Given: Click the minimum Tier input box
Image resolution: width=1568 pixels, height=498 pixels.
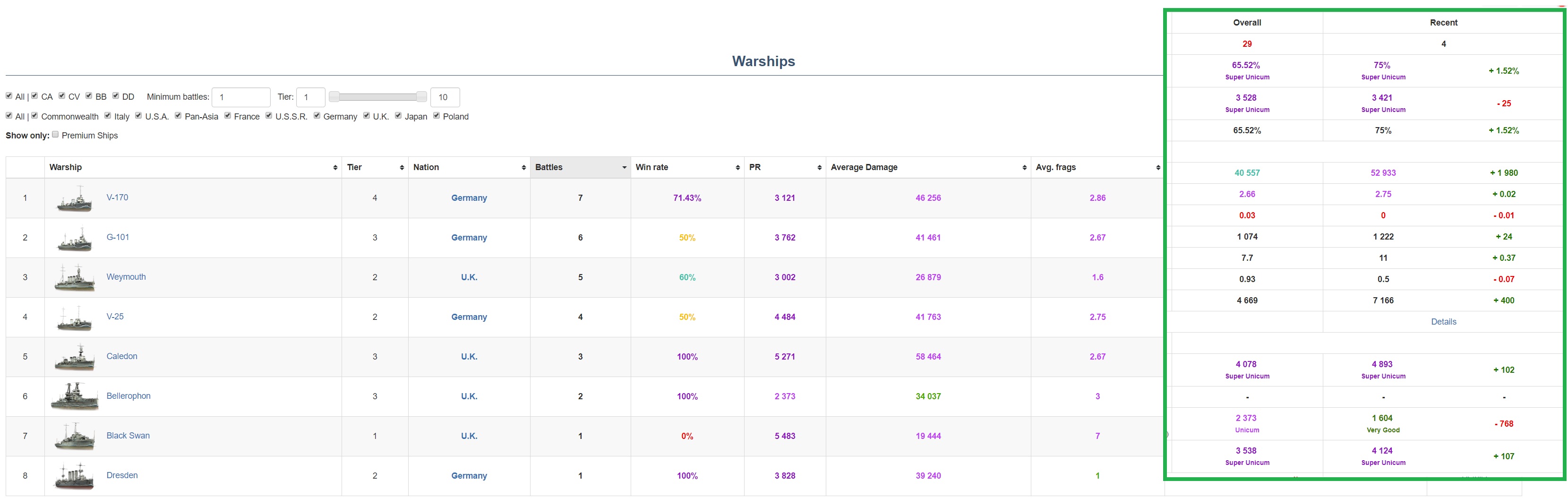Looking at the screenshot, I should 311,97.
